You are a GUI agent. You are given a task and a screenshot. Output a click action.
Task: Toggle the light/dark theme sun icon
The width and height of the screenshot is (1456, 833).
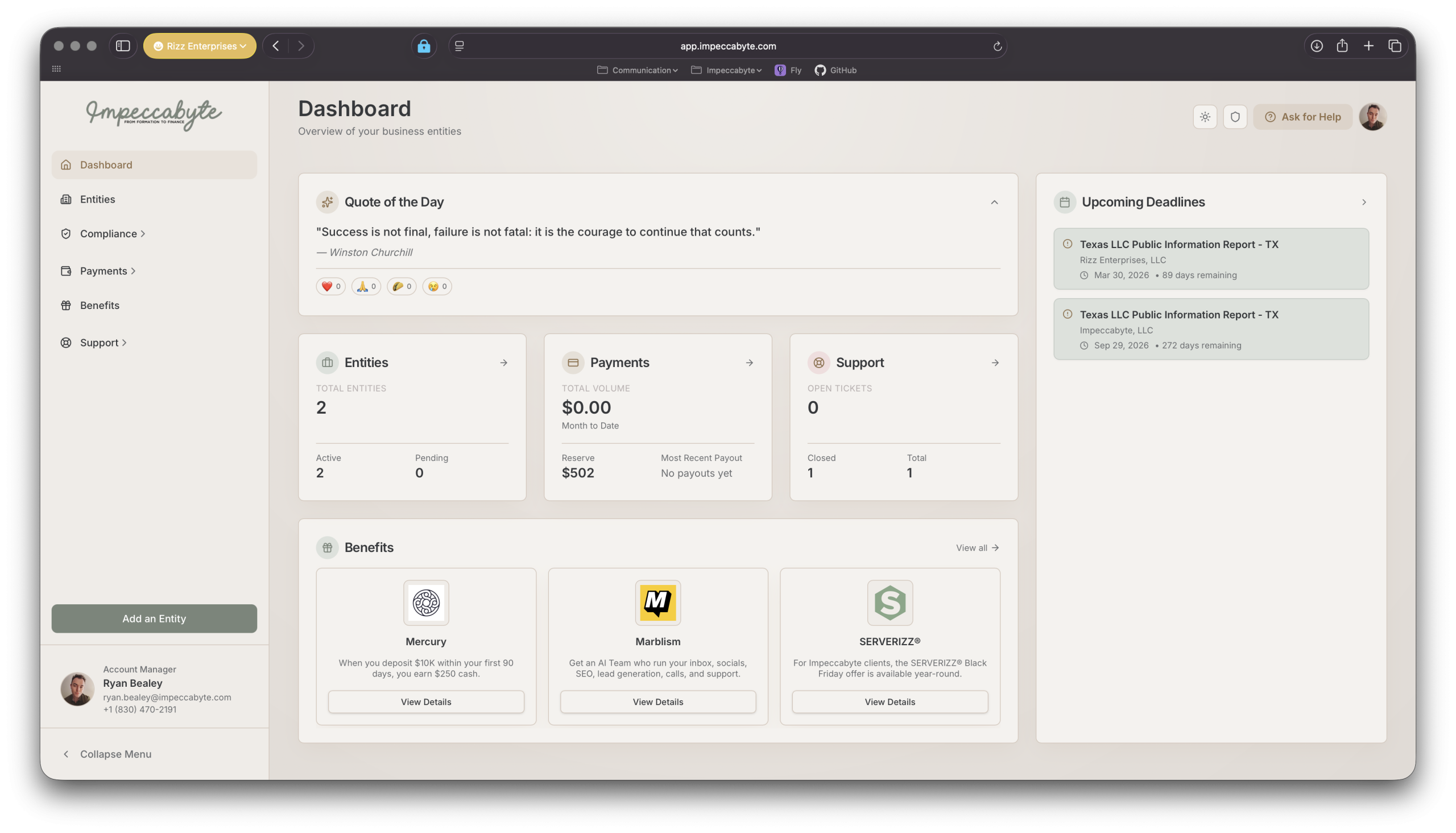(x=1205, y=117)
